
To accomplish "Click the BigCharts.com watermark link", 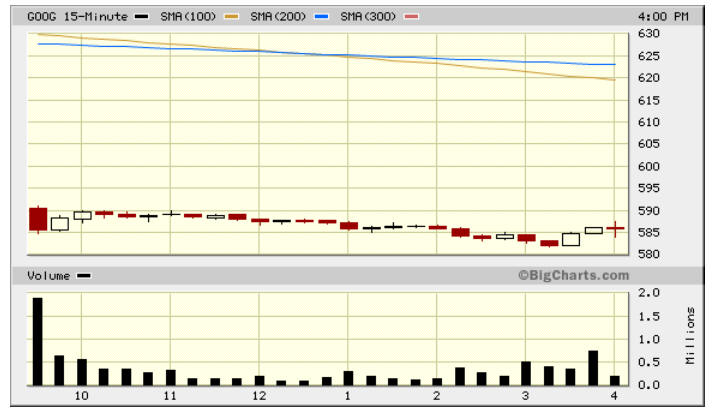I will pyautogui.click(x=574, y=275).
